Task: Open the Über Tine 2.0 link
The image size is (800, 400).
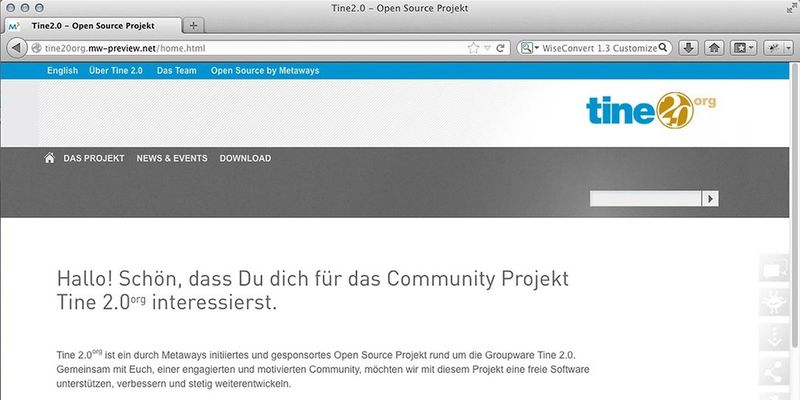Action: click(x=116, y=70)
